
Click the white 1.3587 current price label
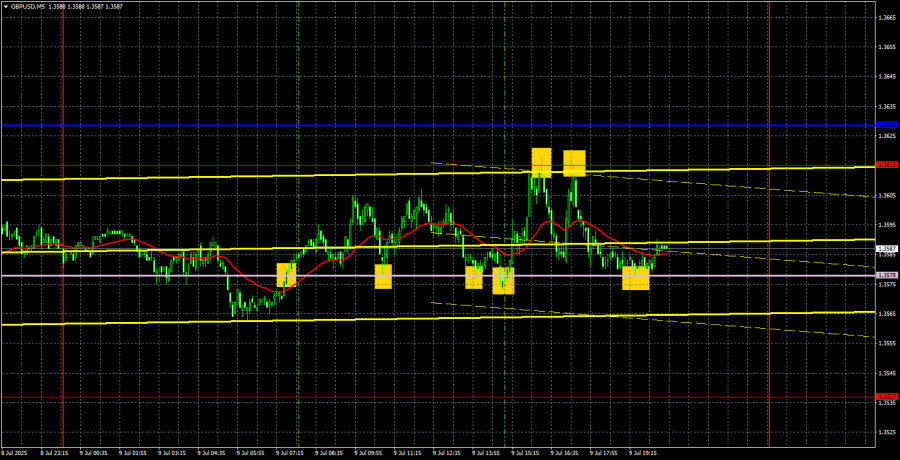(886, 248)
